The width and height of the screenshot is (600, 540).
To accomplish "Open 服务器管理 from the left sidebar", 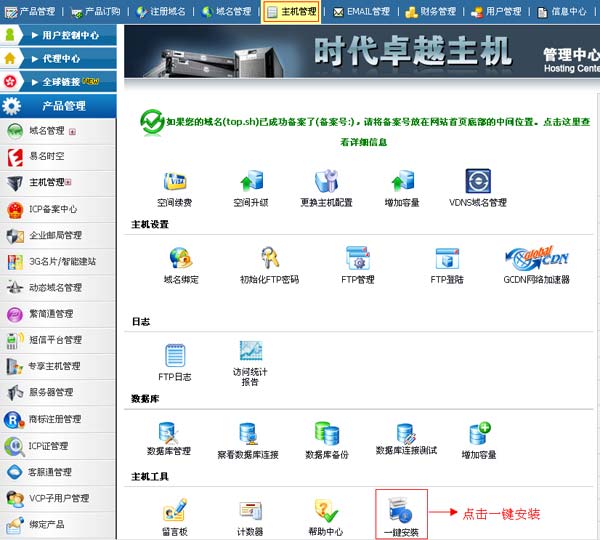I will click(50, 392).
